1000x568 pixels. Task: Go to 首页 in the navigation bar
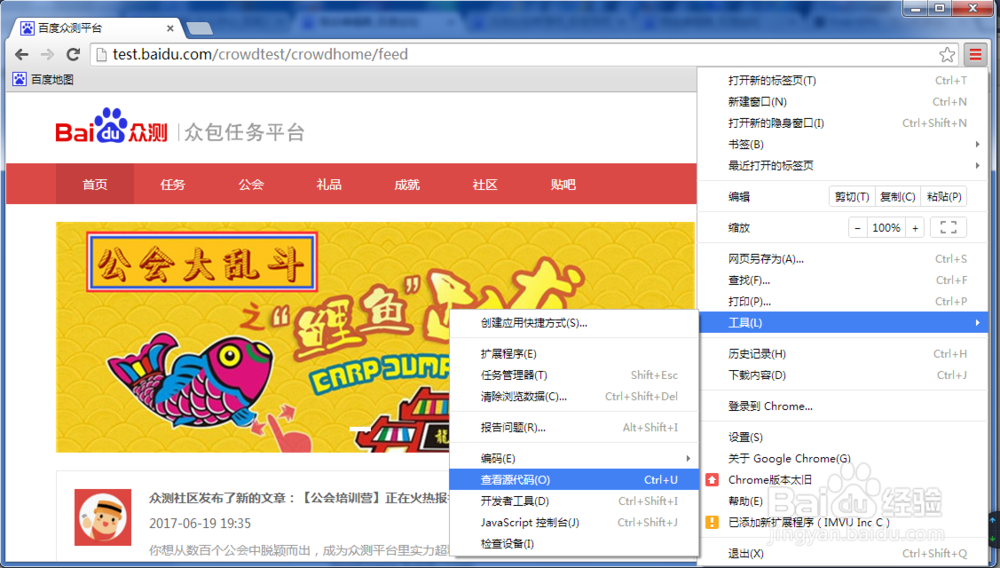click(x=95, y=184)
